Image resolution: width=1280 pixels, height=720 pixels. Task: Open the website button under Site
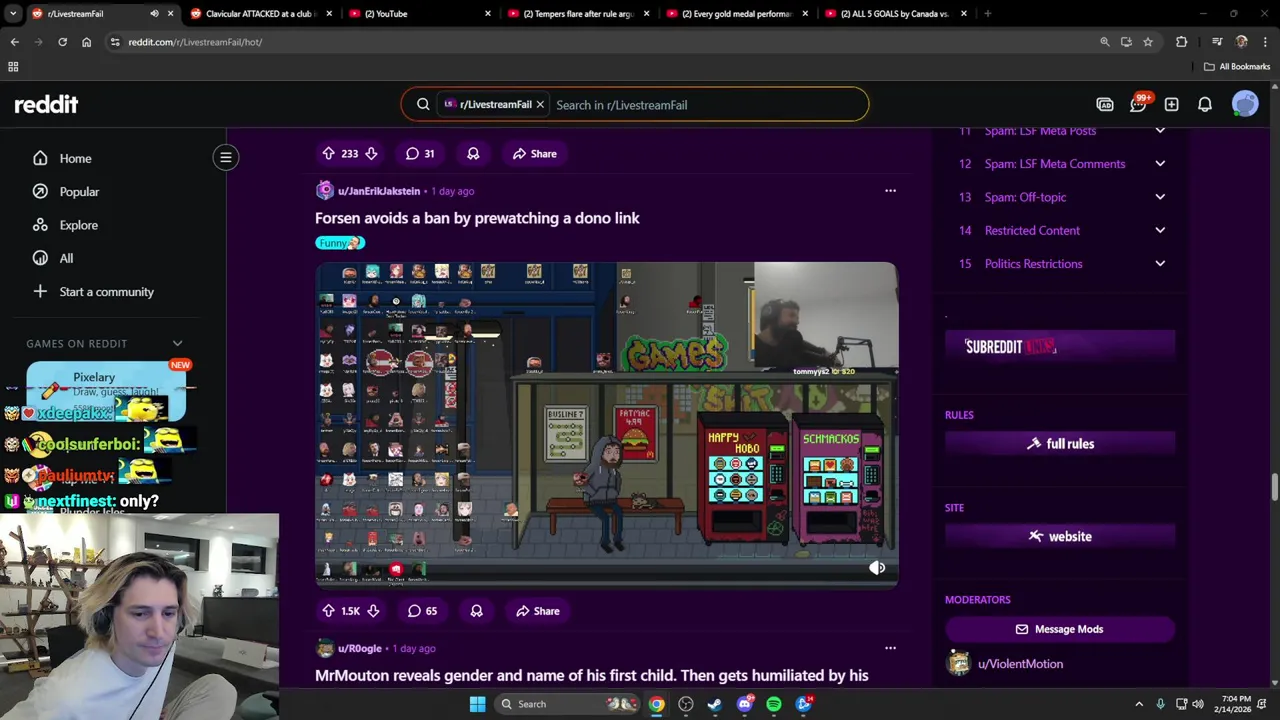pyautogui.click(x=1059, y=537)
